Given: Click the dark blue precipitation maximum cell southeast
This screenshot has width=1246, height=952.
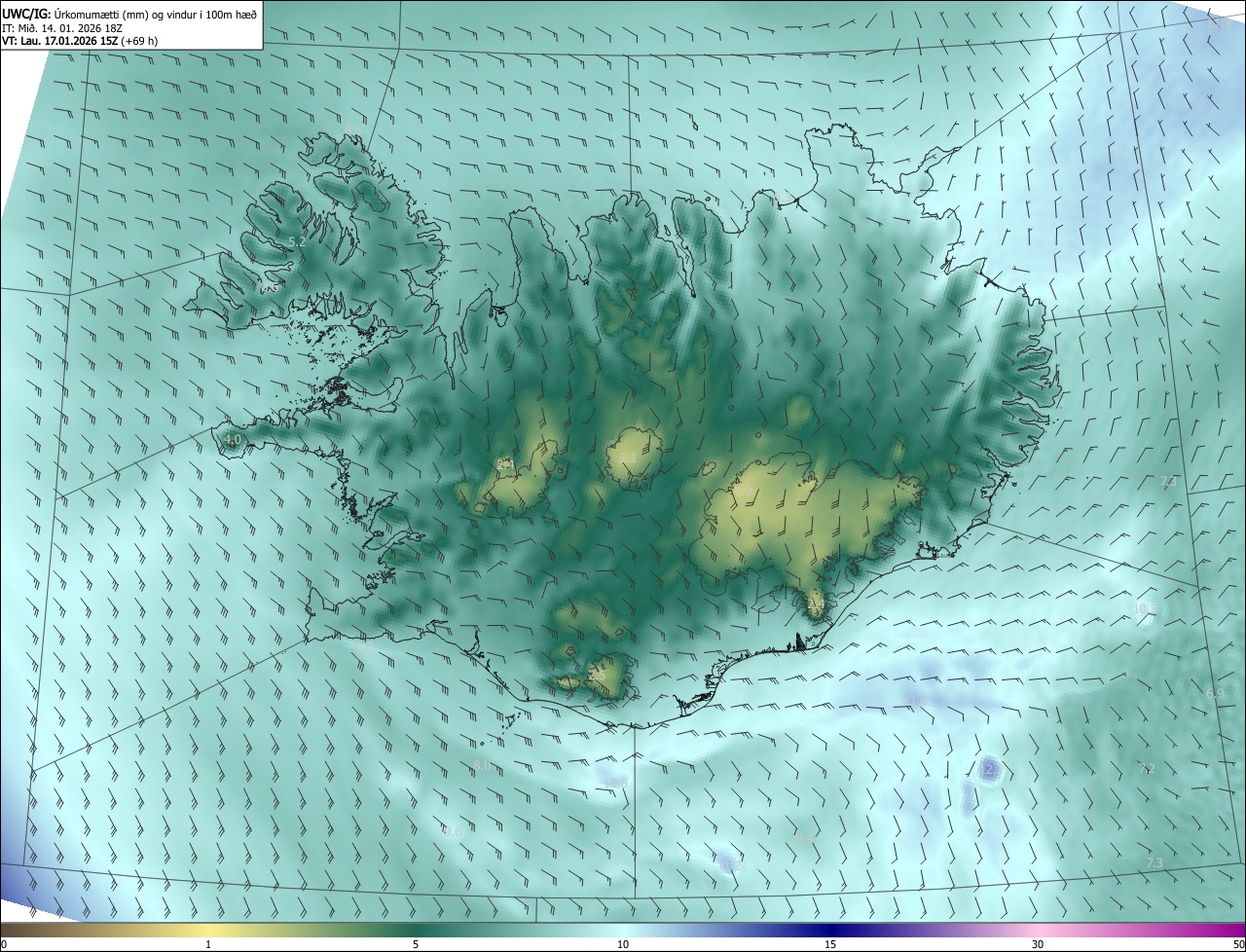Looking at the screenshot, I should tap(988, 768).
